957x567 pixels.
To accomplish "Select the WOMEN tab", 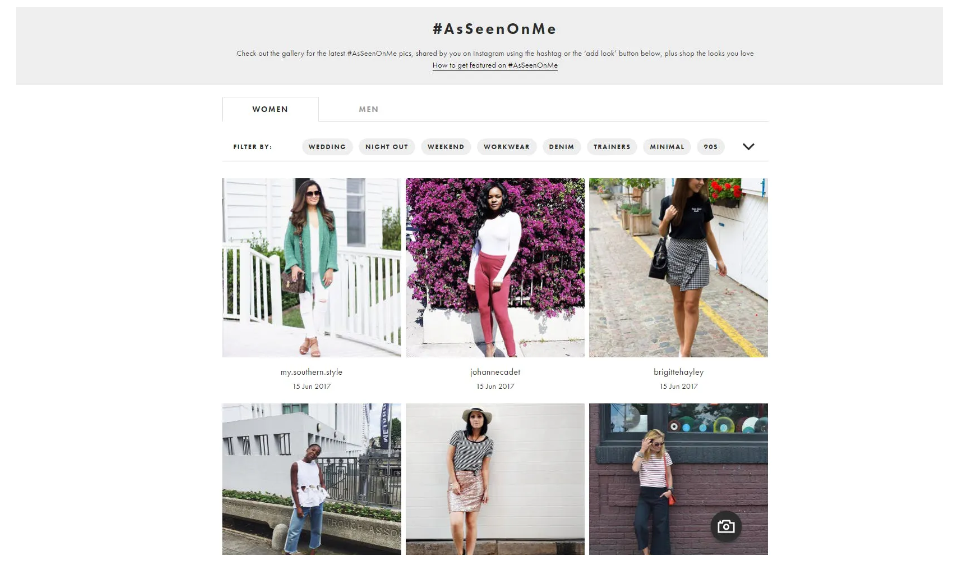I will point(270,109).
